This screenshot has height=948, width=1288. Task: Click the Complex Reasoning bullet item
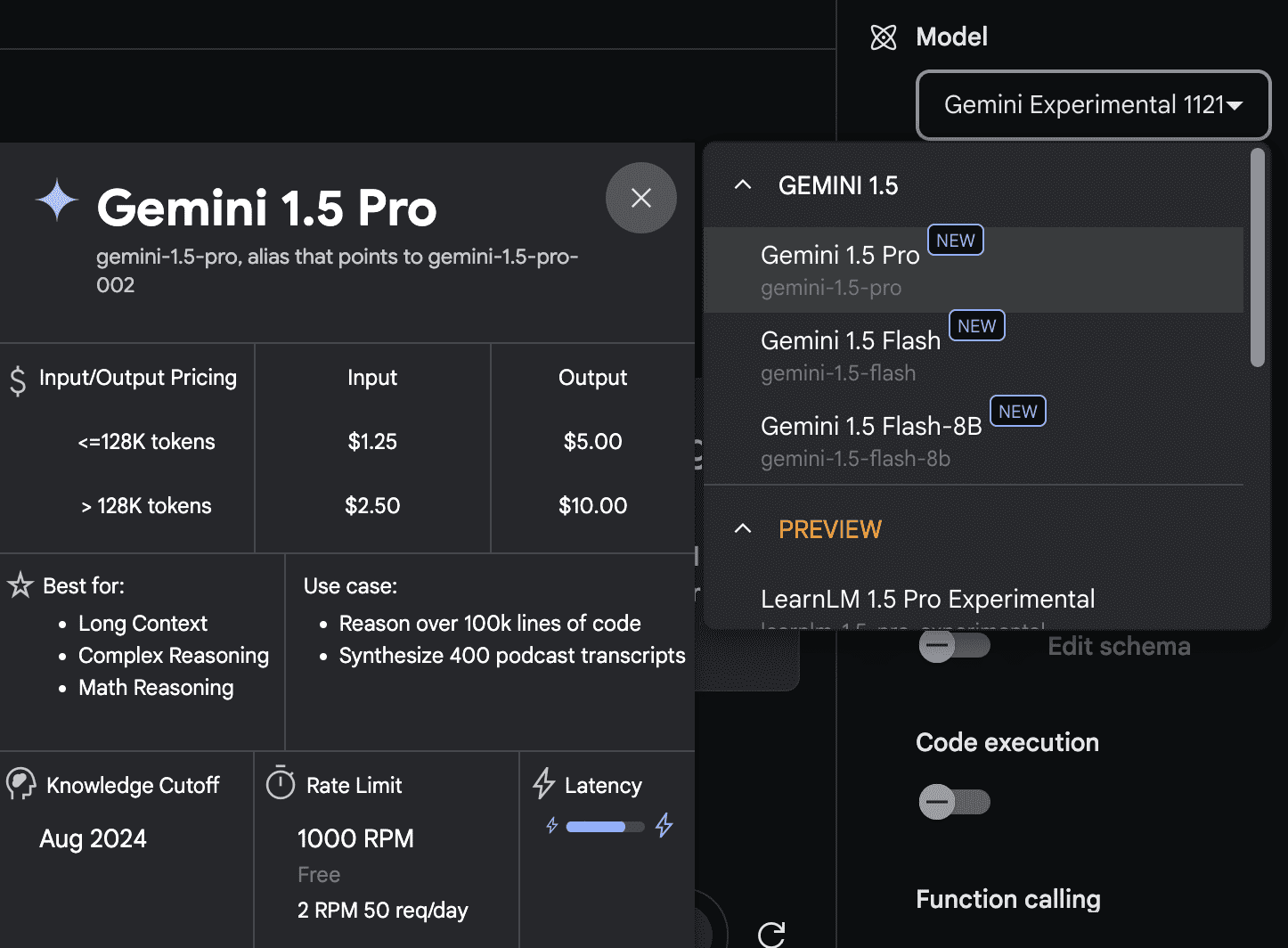pos(174,656)
